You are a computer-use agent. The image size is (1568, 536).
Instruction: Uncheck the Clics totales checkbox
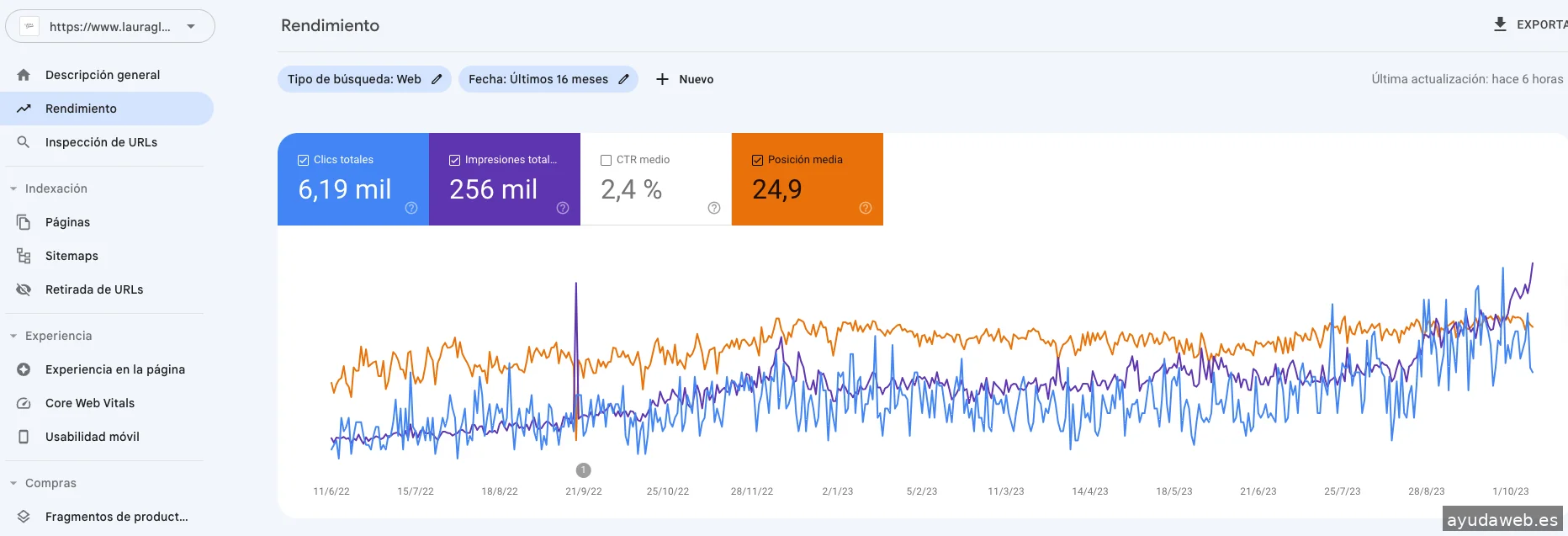(x=304, y=160)
